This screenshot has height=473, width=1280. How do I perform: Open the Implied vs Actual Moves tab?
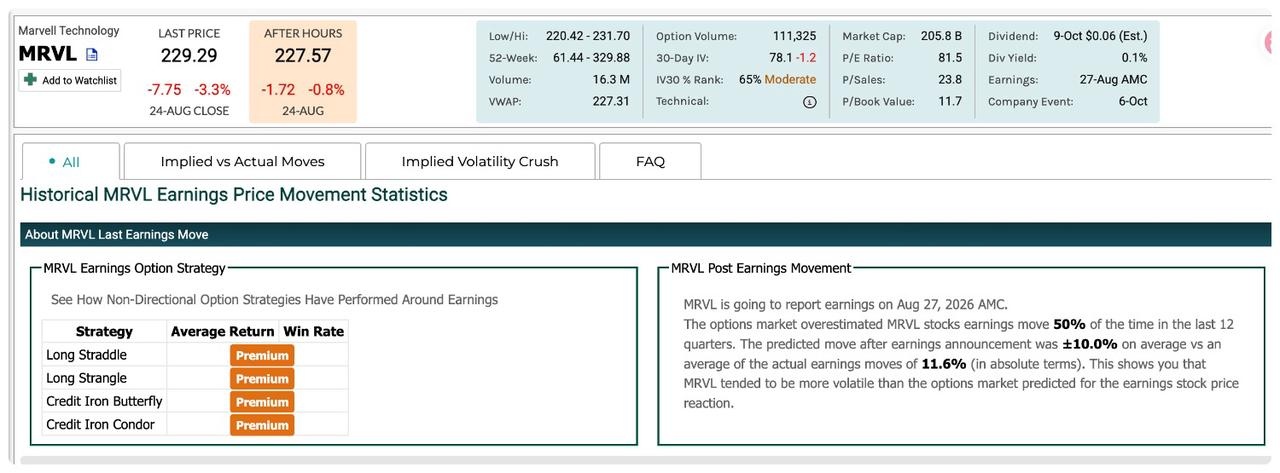point(243,161)
